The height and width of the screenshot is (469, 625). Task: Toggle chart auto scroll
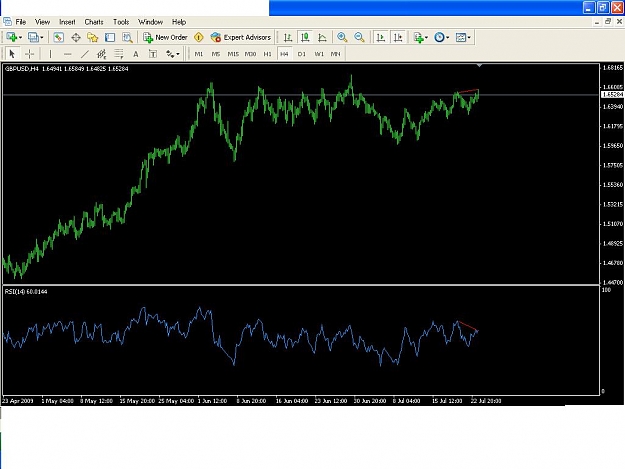tap(381, 37)
